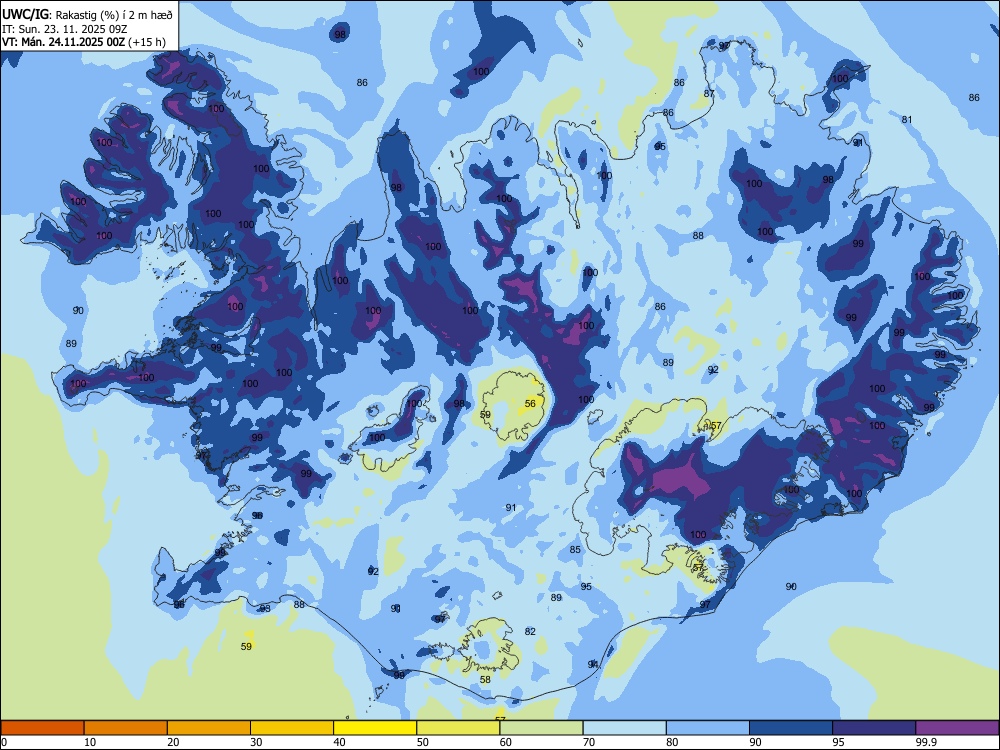Click the purple legend swatch above 99.9
Image resolution: width=1000 pixels, height=750 pixels.
click(957, 728)
